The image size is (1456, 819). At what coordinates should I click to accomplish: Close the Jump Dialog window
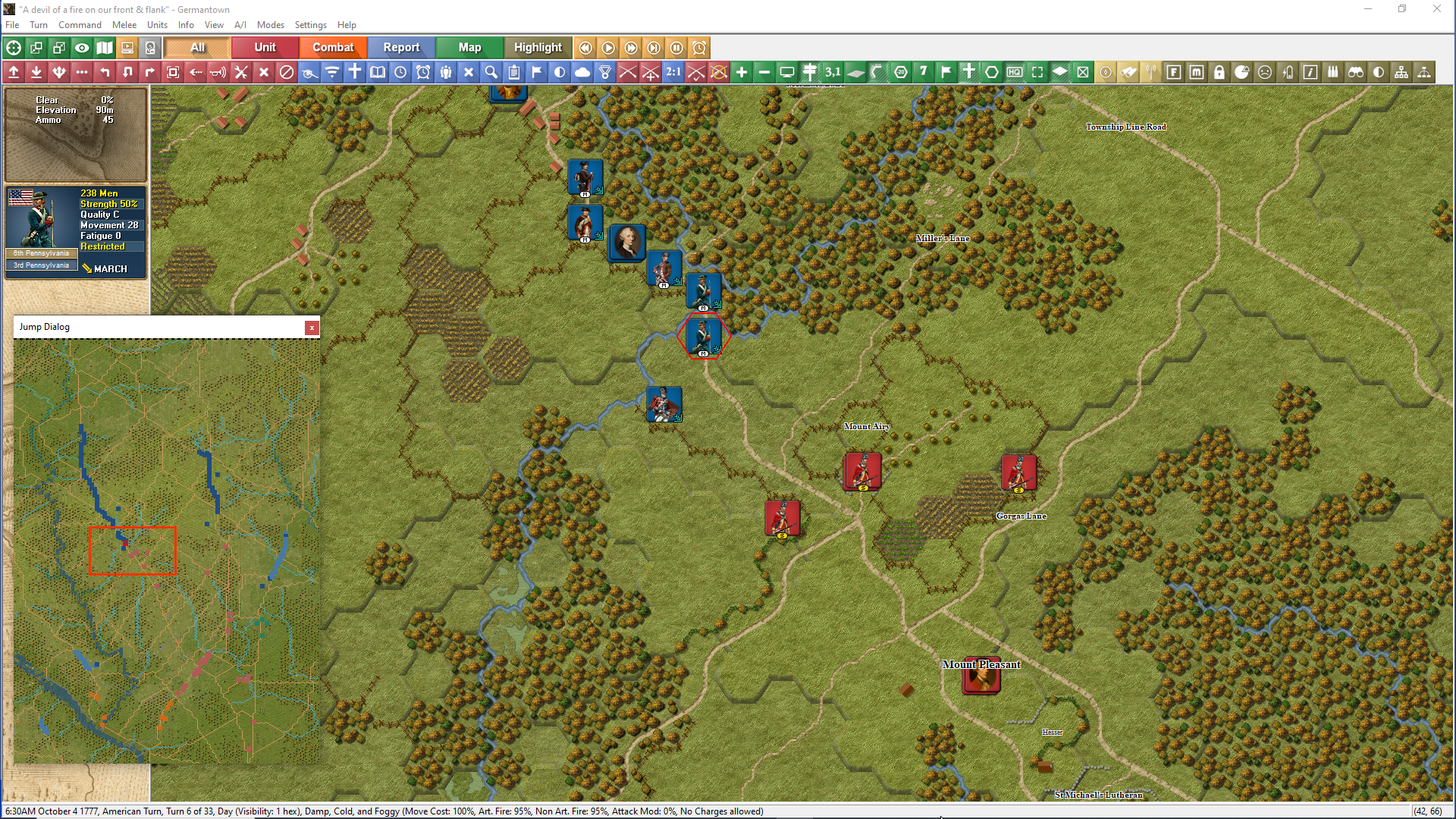[x=311, y=328]
